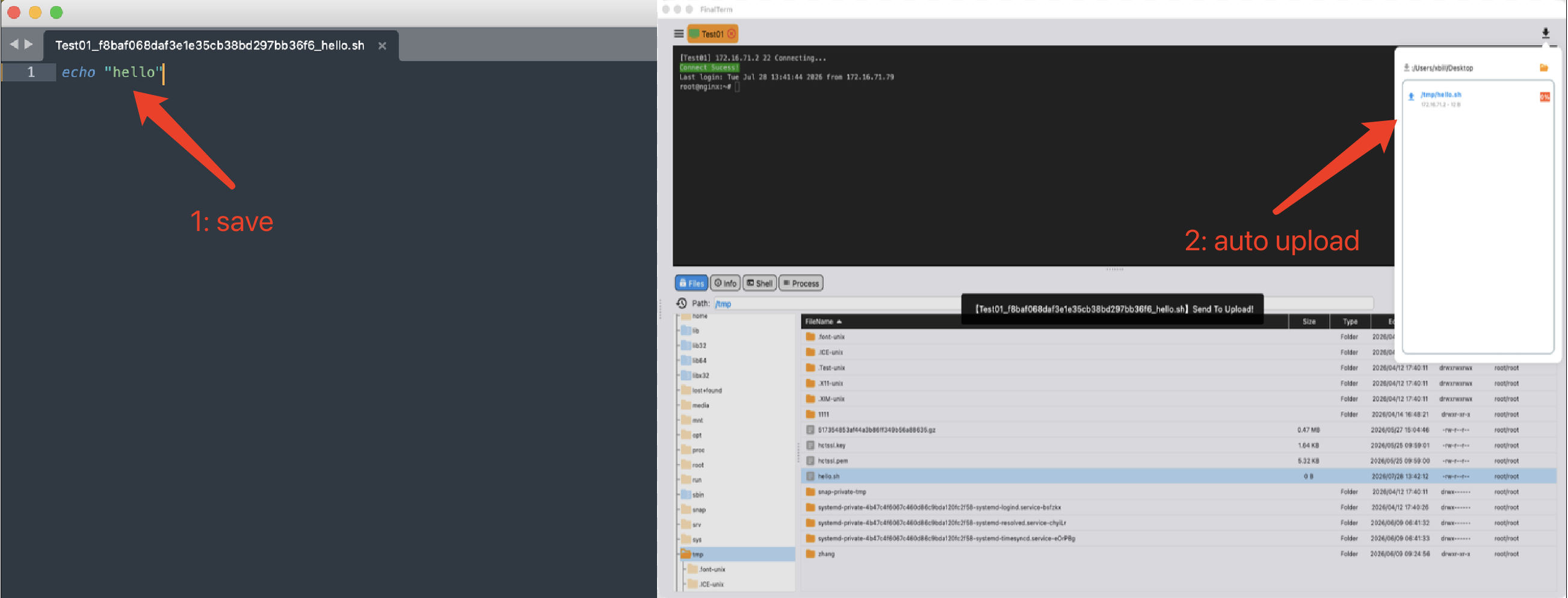The height and width of the screenshot is (598, 1568).
Task: Select the run folder in the tree
Action: [692, 480]
